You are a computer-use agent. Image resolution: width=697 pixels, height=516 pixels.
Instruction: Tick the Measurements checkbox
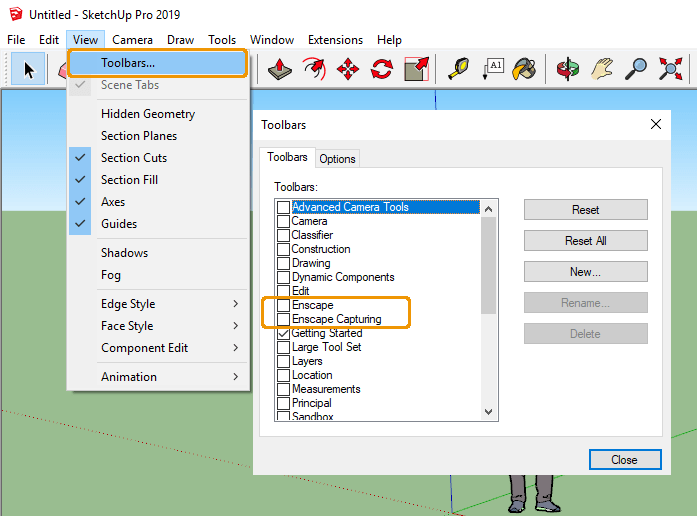pyautogui.click(x=283, y=389)
